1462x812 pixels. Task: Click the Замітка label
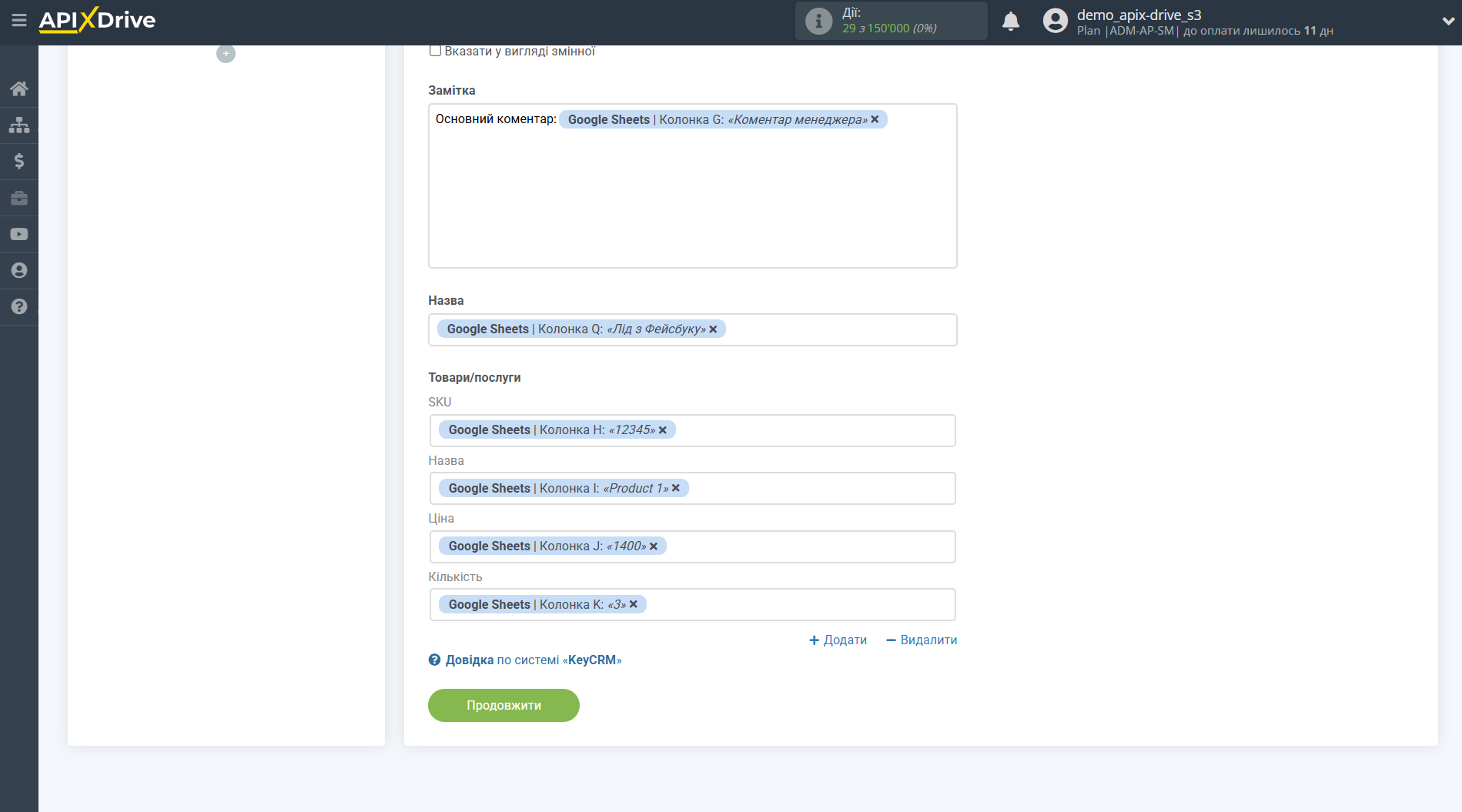(452, 90)
